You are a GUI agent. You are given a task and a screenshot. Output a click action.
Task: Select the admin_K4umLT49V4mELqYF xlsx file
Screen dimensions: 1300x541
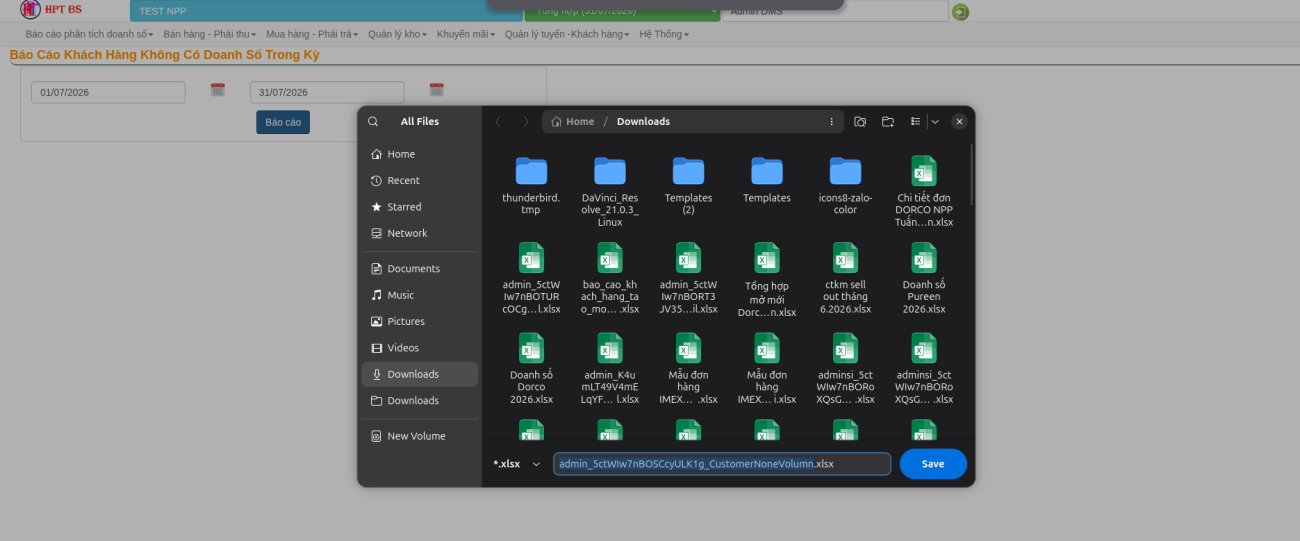coord(610,368)
